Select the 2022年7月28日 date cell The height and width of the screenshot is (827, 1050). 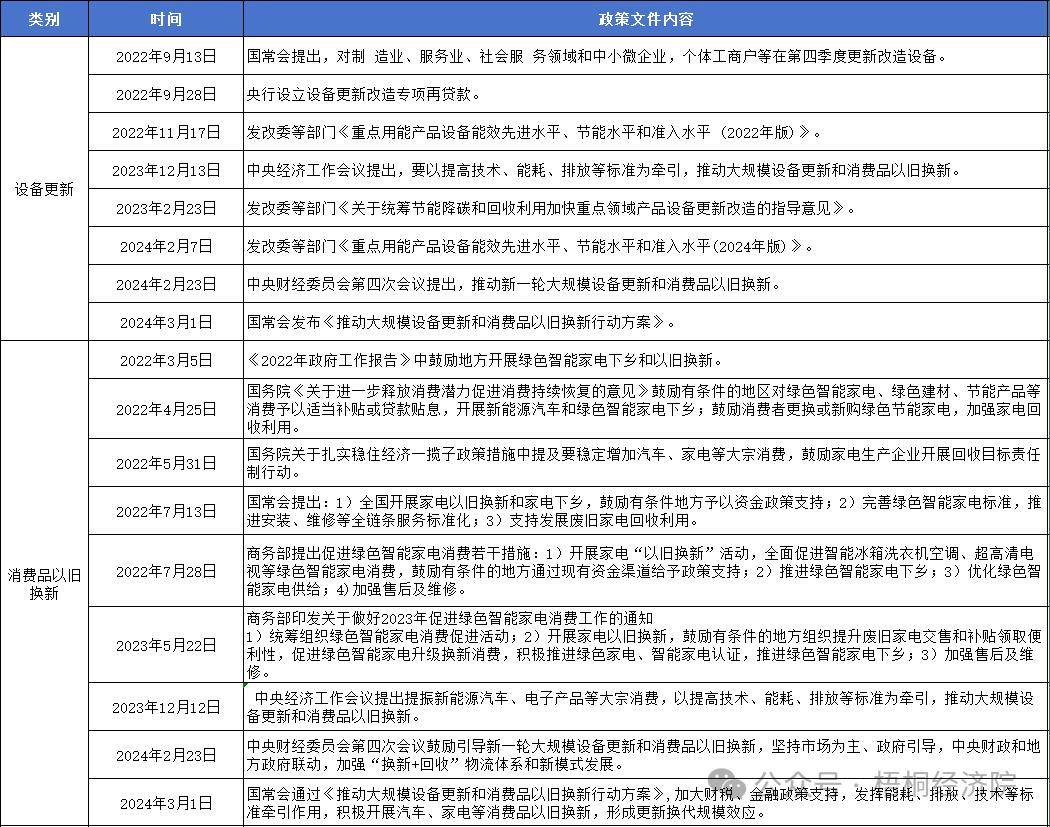tap(166, 571)
